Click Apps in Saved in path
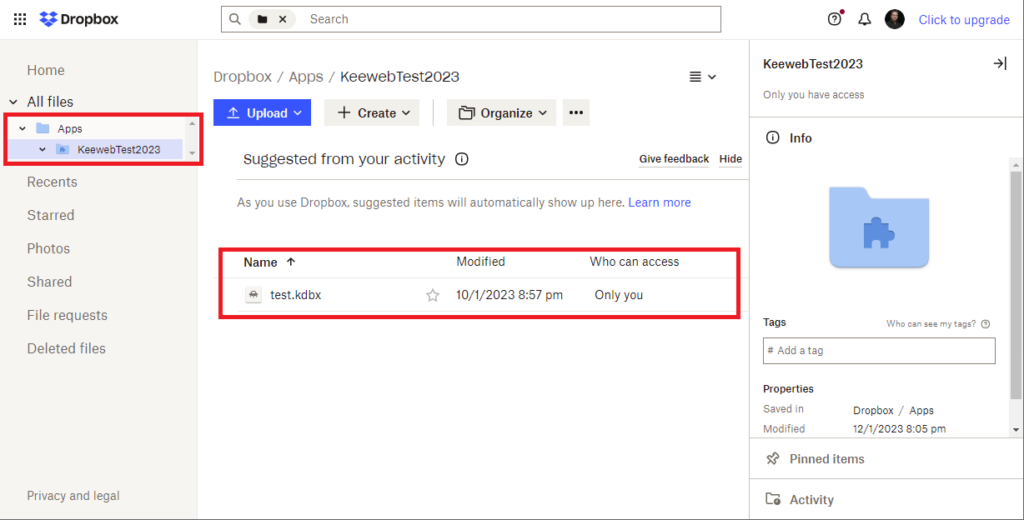The width and height of the screenshot is (1024, 520). tap(921, 410)
